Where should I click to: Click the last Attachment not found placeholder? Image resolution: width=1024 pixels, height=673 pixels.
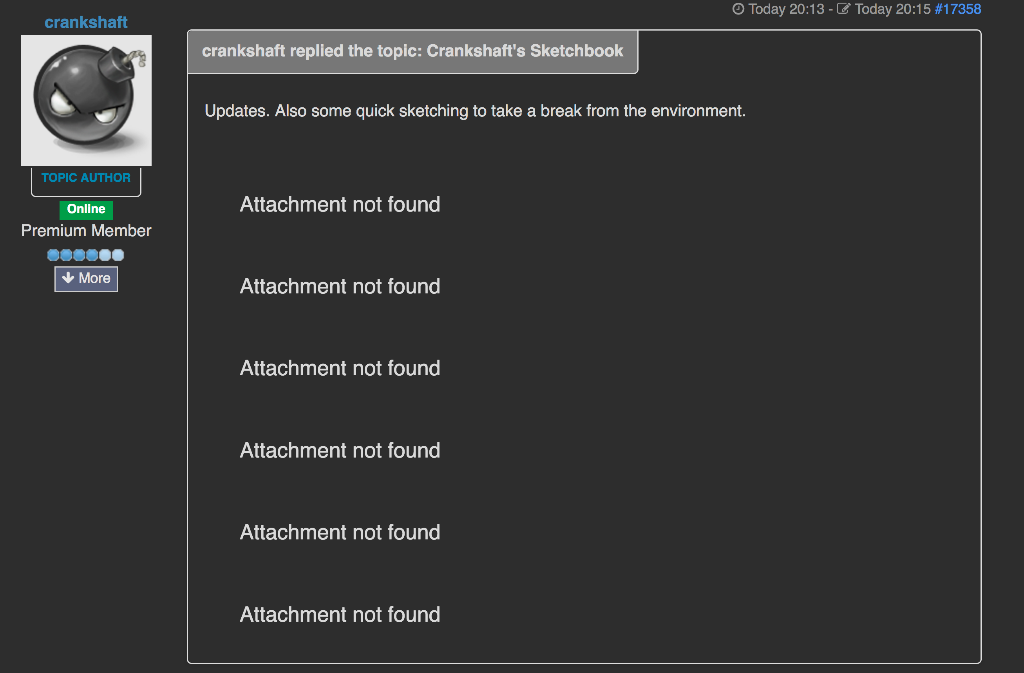pyautogui.click(x=340, y=614)
